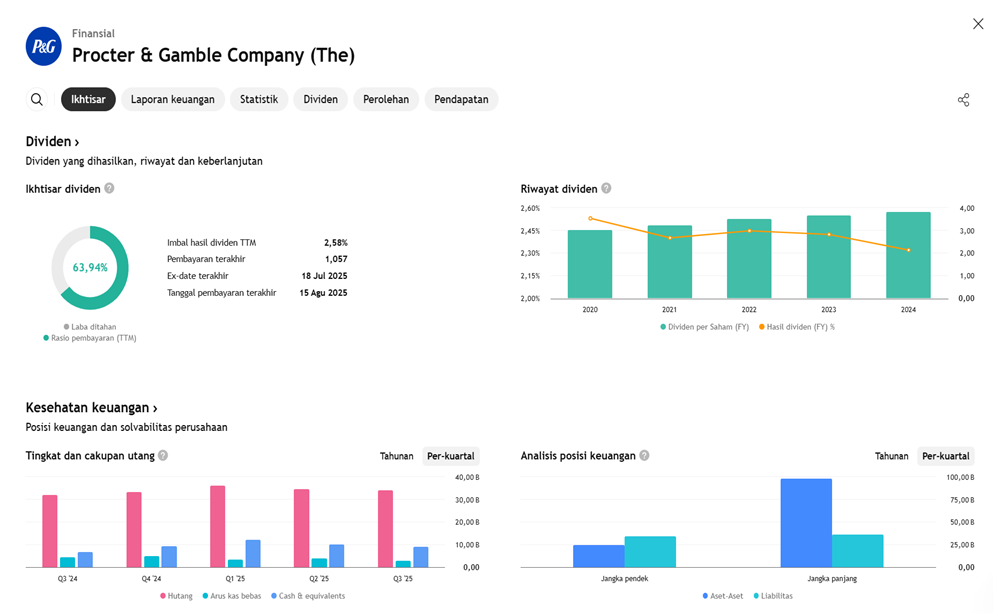Viewport: 993px width, 614px height.
Task: Switch to the Perolehan tab
Action: point(386,99)
